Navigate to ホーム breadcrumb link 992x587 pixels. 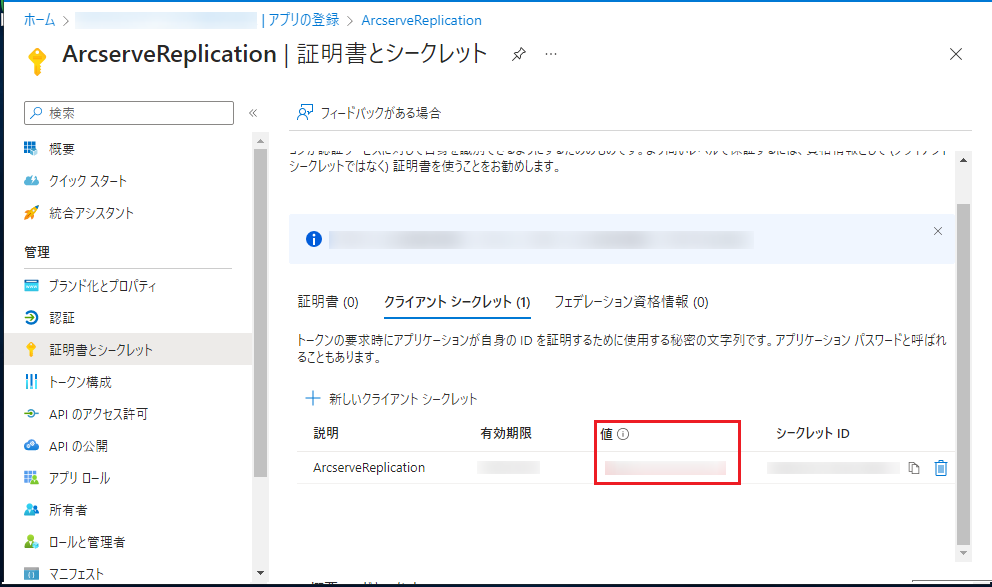pyautogui.click(x=39, y=20)
